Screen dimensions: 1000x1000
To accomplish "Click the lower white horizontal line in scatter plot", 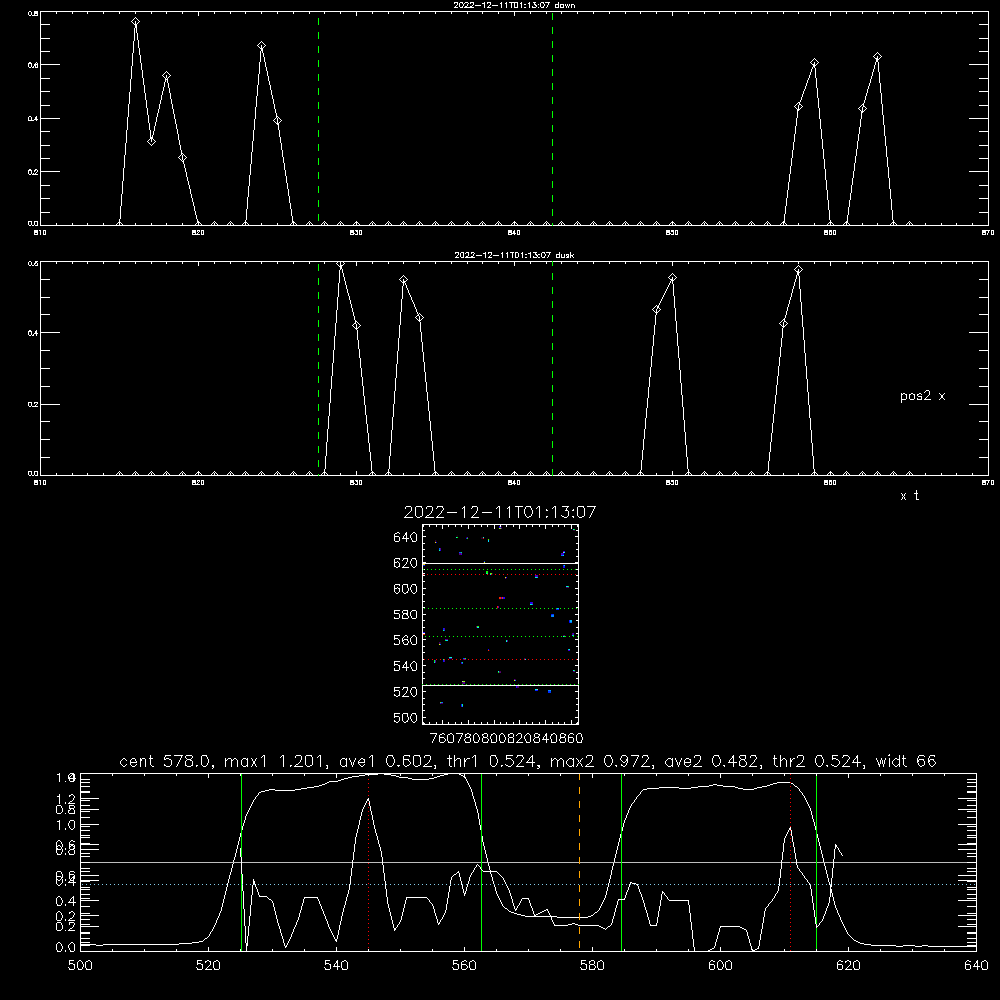I will pos(501,686).
